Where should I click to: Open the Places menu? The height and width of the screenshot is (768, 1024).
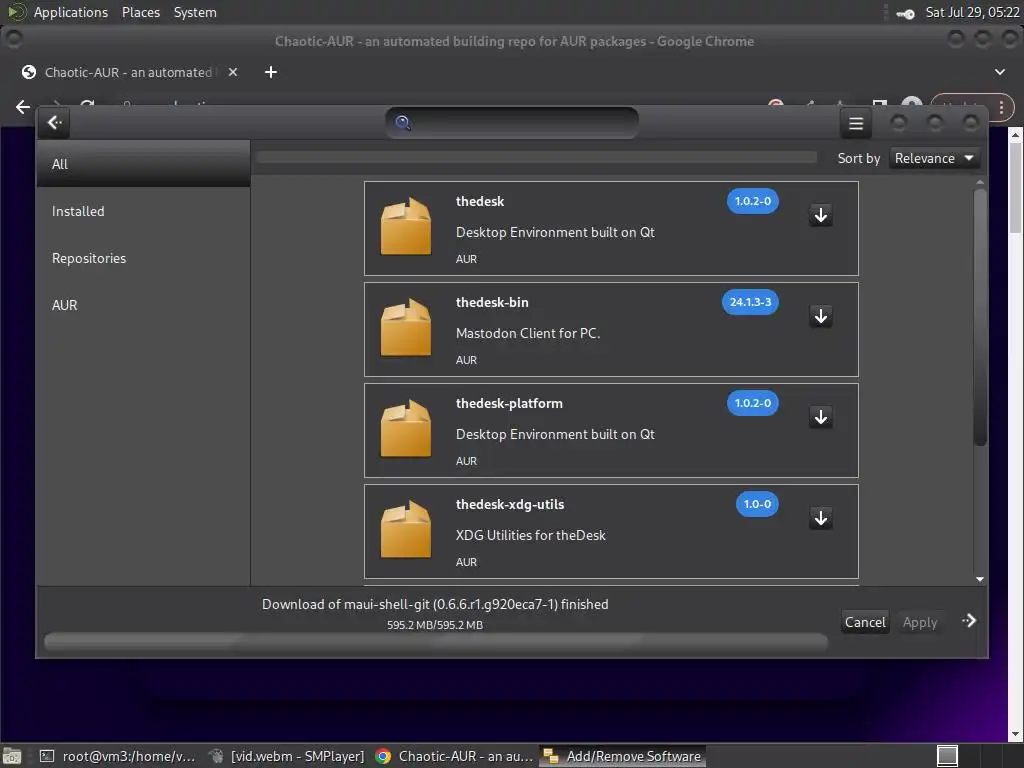(x=140, y=12)
